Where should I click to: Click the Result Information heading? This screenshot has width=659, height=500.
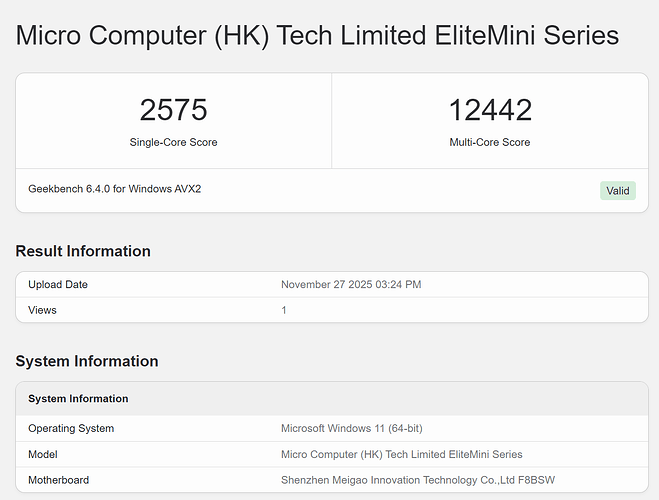pyautogui.click(x=83, y=251)
